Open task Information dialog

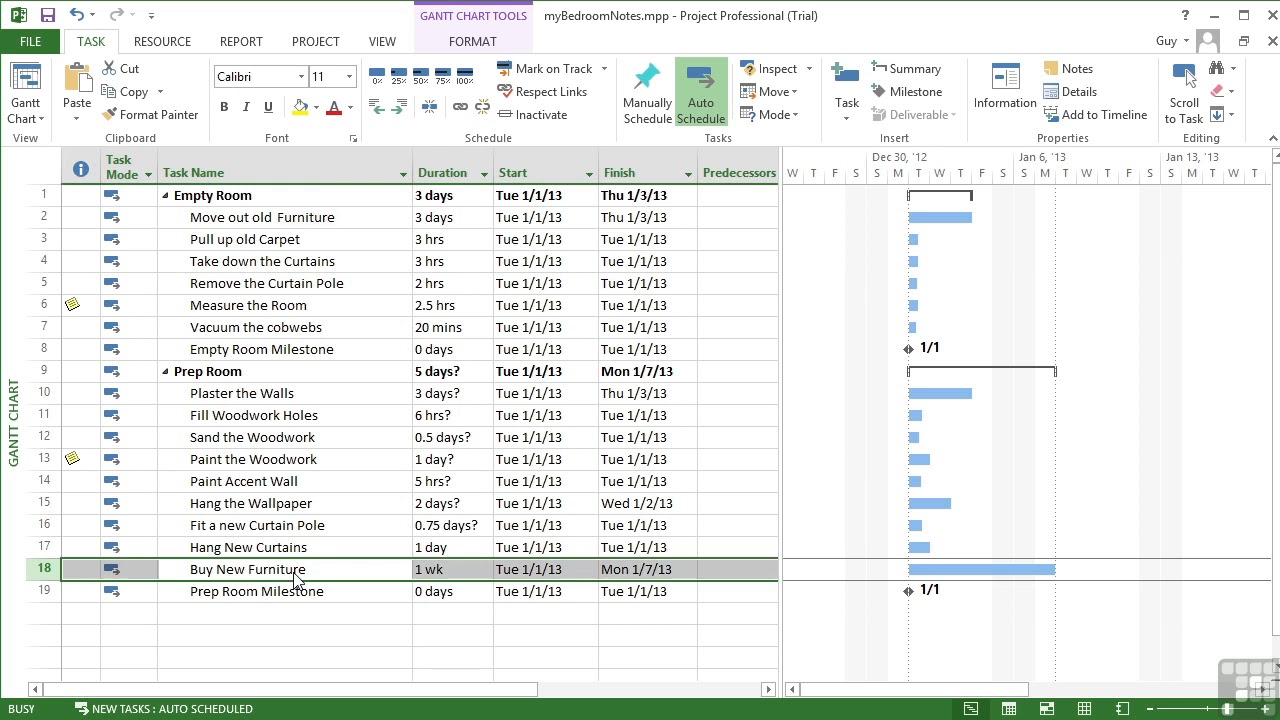(x=1005, y=87)
